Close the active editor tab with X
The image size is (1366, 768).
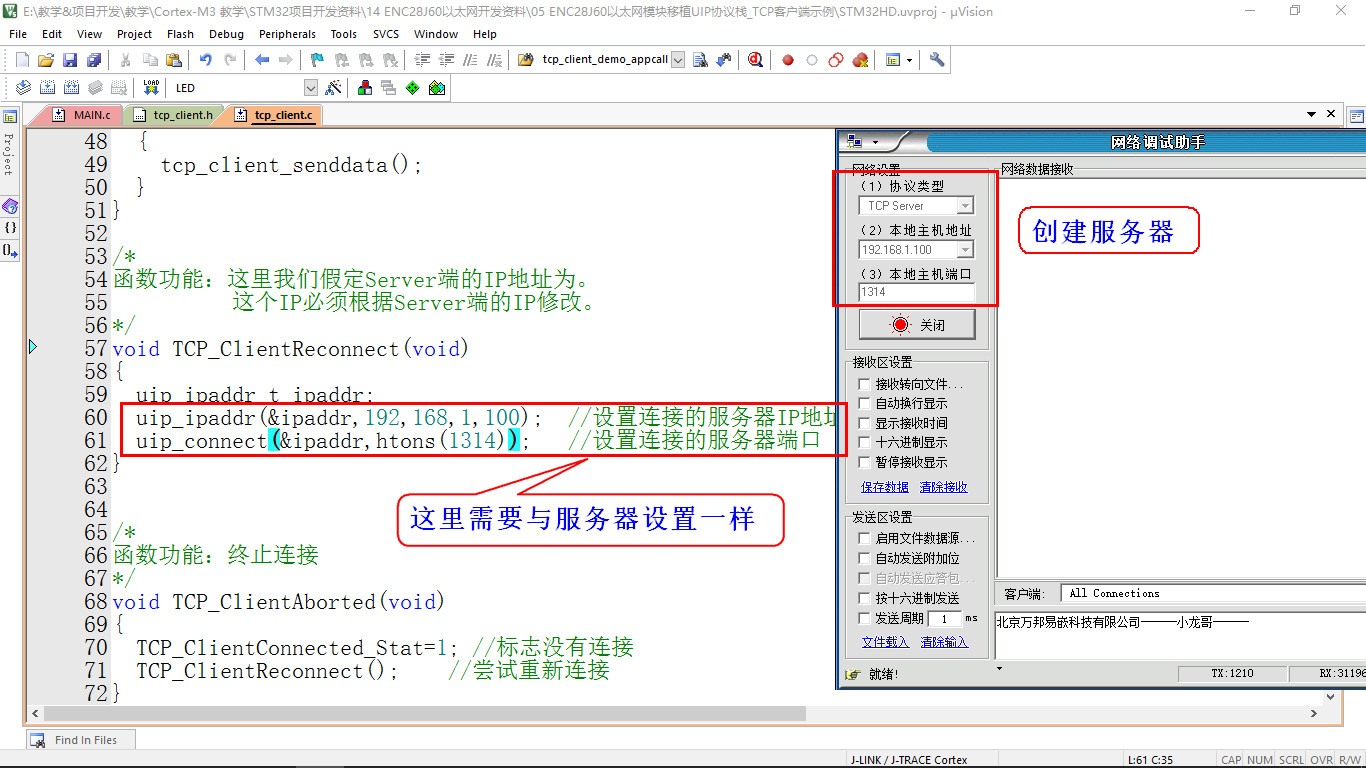[x=1332, y=115]
